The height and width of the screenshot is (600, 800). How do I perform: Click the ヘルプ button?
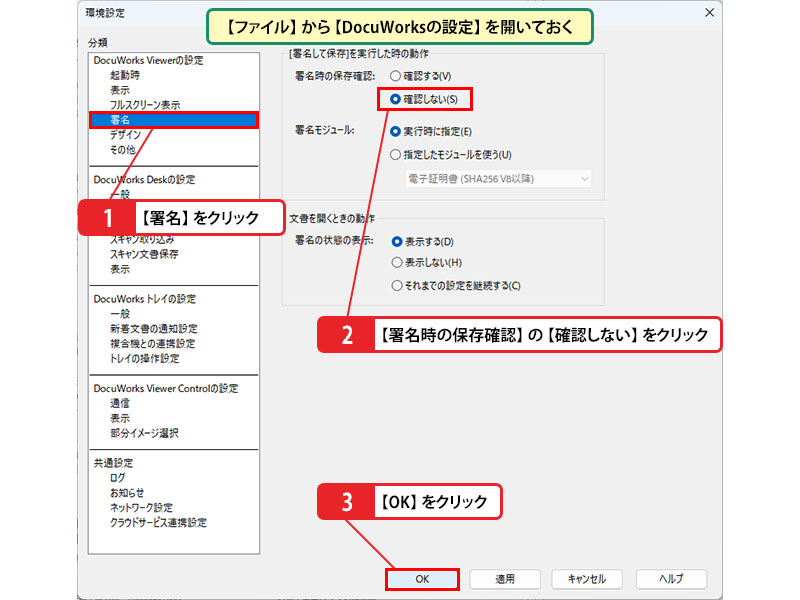671,579
